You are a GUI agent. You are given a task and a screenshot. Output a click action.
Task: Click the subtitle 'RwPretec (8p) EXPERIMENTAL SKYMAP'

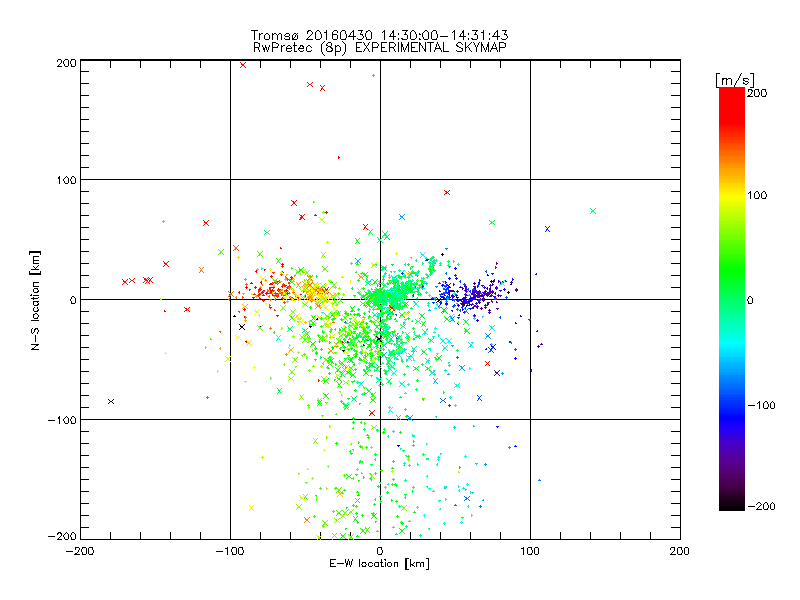point(379,47)
